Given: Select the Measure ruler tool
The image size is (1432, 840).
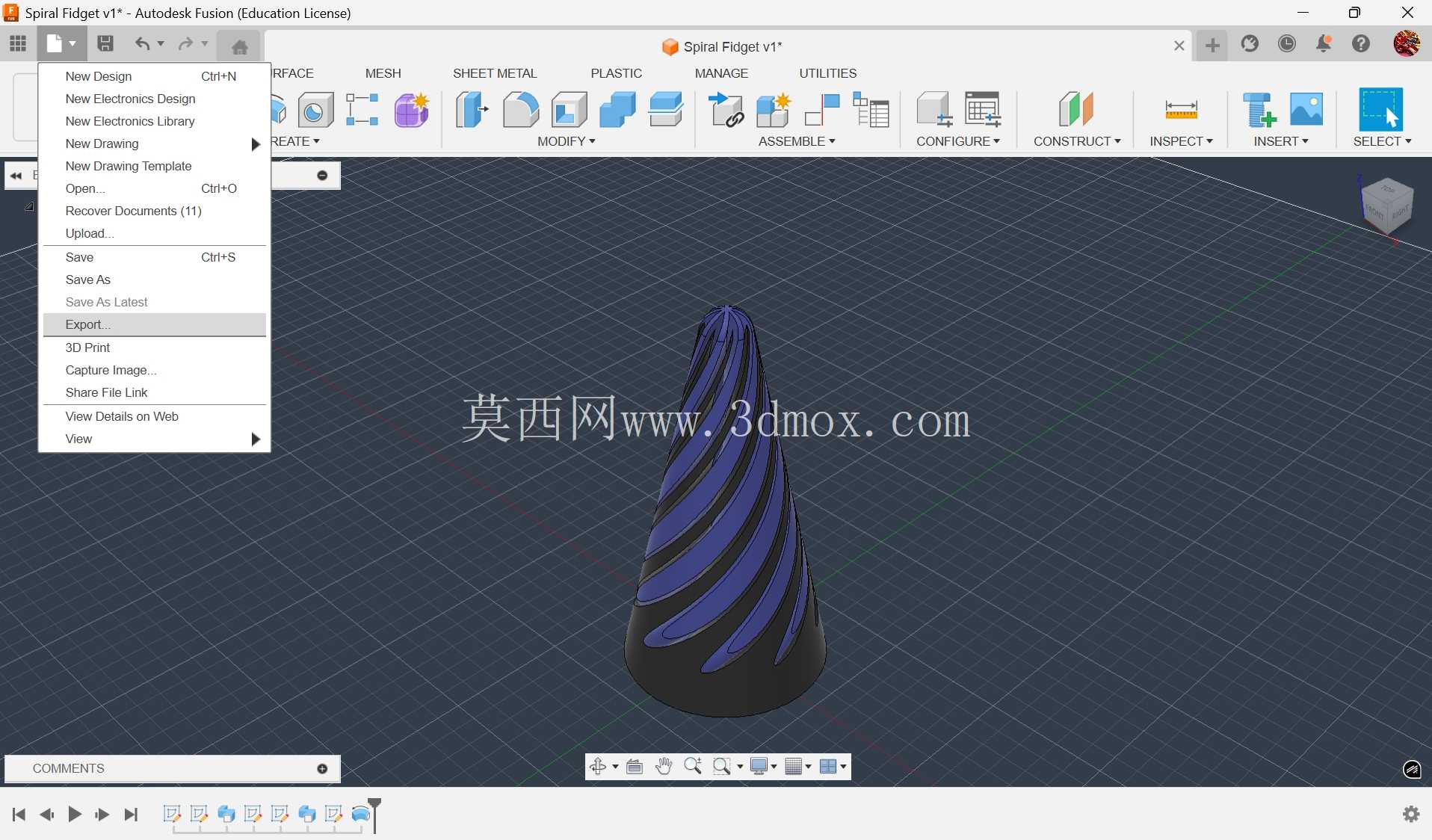Looking at the screenshot, I should pos(1181,110).
